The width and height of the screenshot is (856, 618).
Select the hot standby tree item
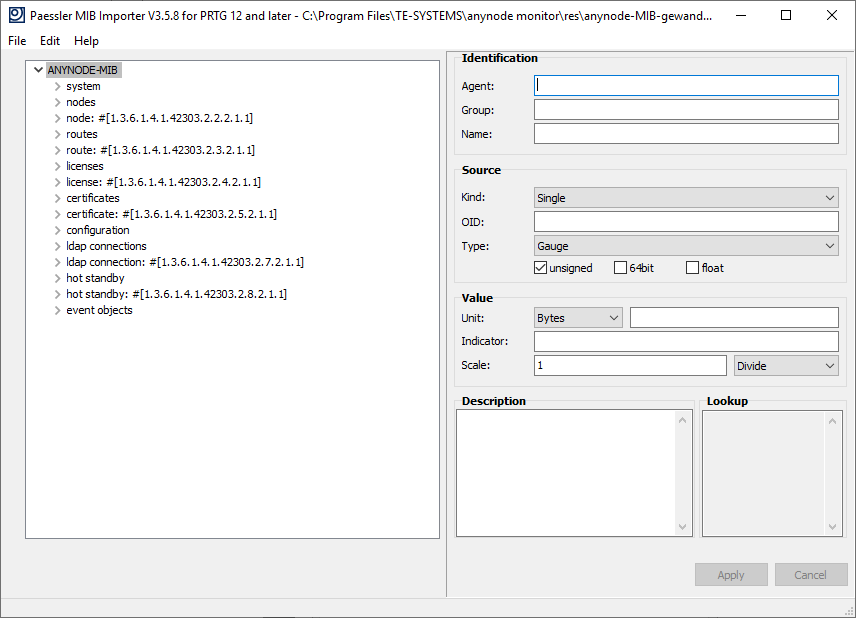point(95,278)
